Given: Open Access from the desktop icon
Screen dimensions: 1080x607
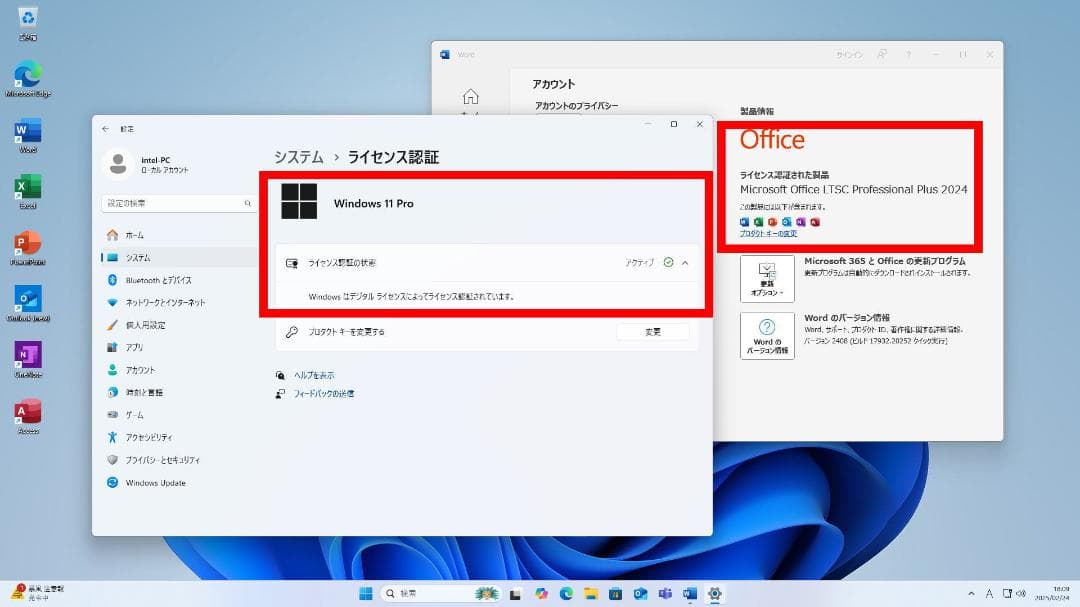Looking at the screenshot, I should pos(27,412).
